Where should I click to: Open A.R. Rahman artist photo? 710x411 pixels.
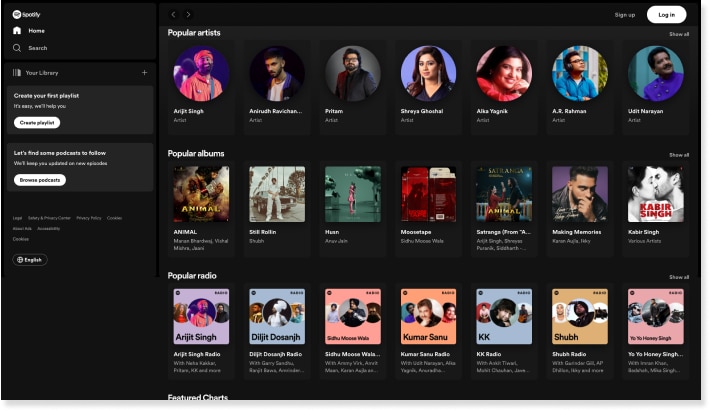coord(580,73)
